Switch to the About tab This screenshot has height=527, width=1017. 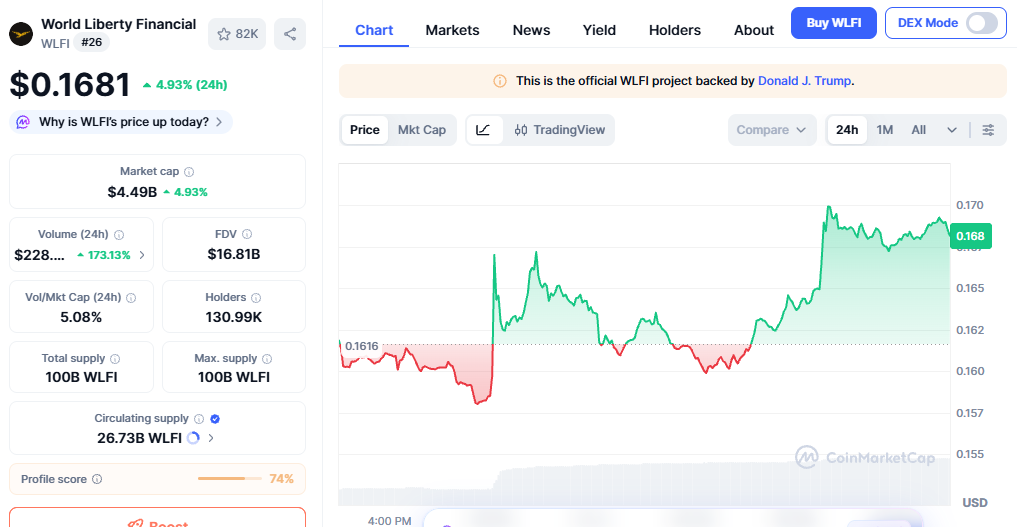[754, 30]
